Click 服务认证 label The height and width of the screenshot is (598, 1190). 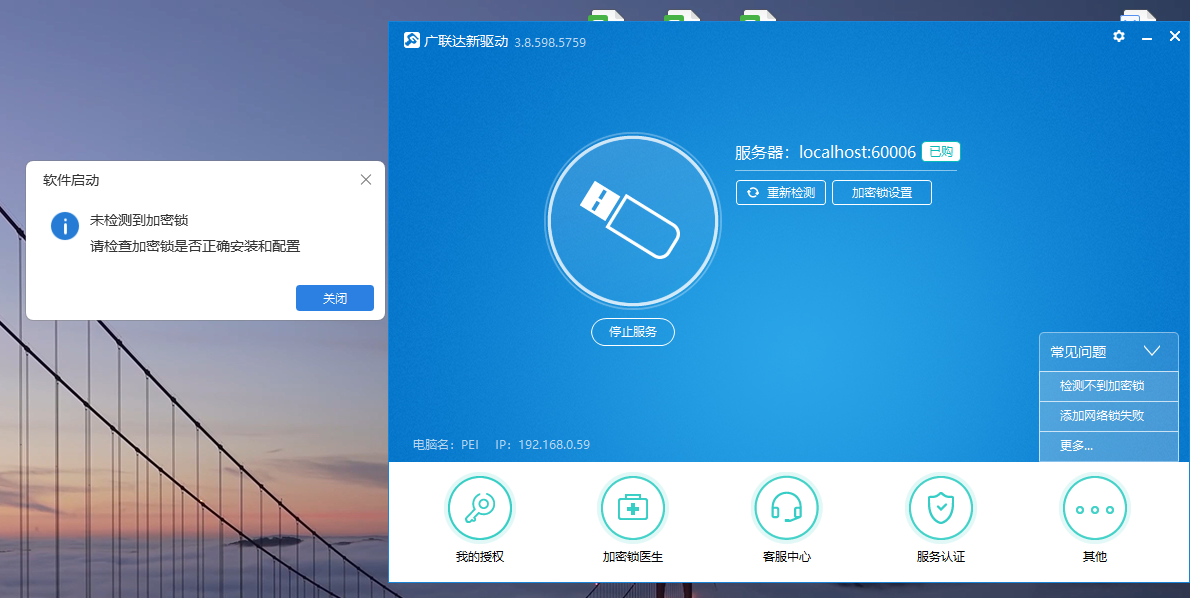[941, 557]
